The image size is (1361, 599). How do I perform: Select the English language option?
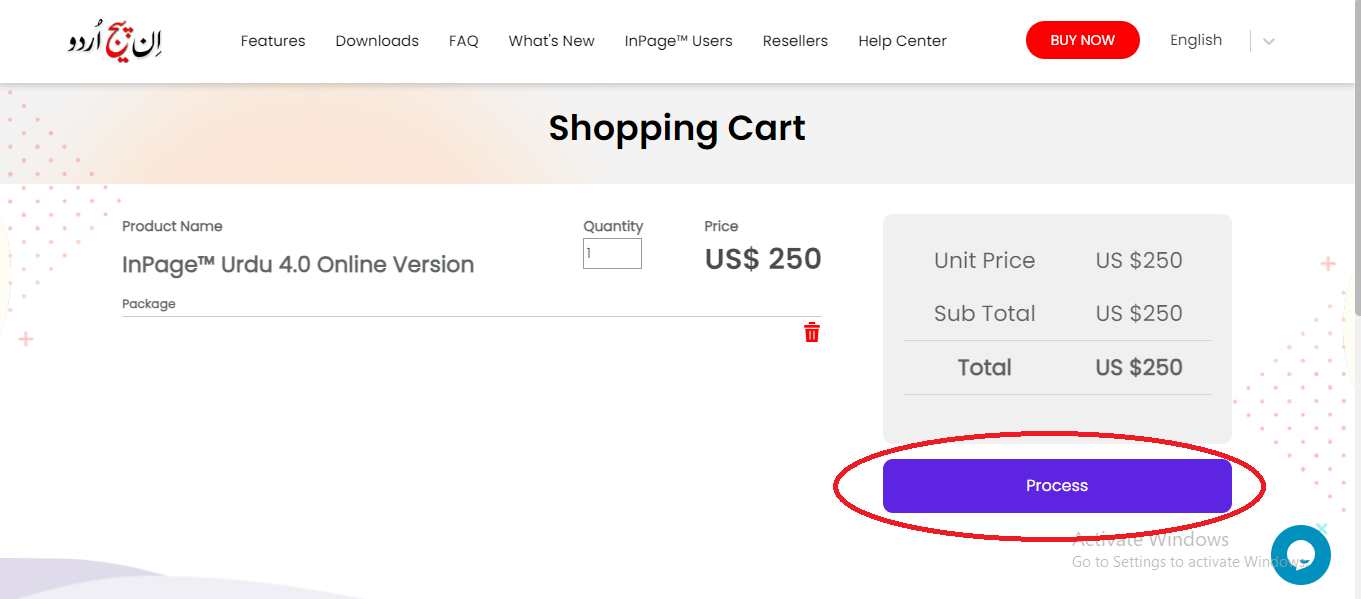pos(1196,41)
